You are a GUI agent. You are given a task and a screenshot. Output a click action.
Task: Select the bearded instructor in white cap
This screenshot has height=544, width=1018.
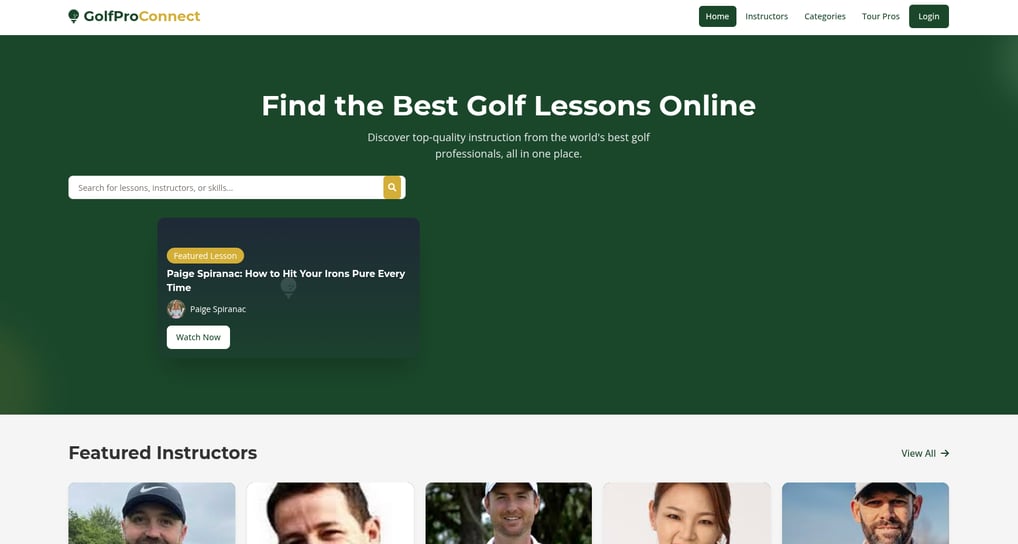[x=865, y=513]
